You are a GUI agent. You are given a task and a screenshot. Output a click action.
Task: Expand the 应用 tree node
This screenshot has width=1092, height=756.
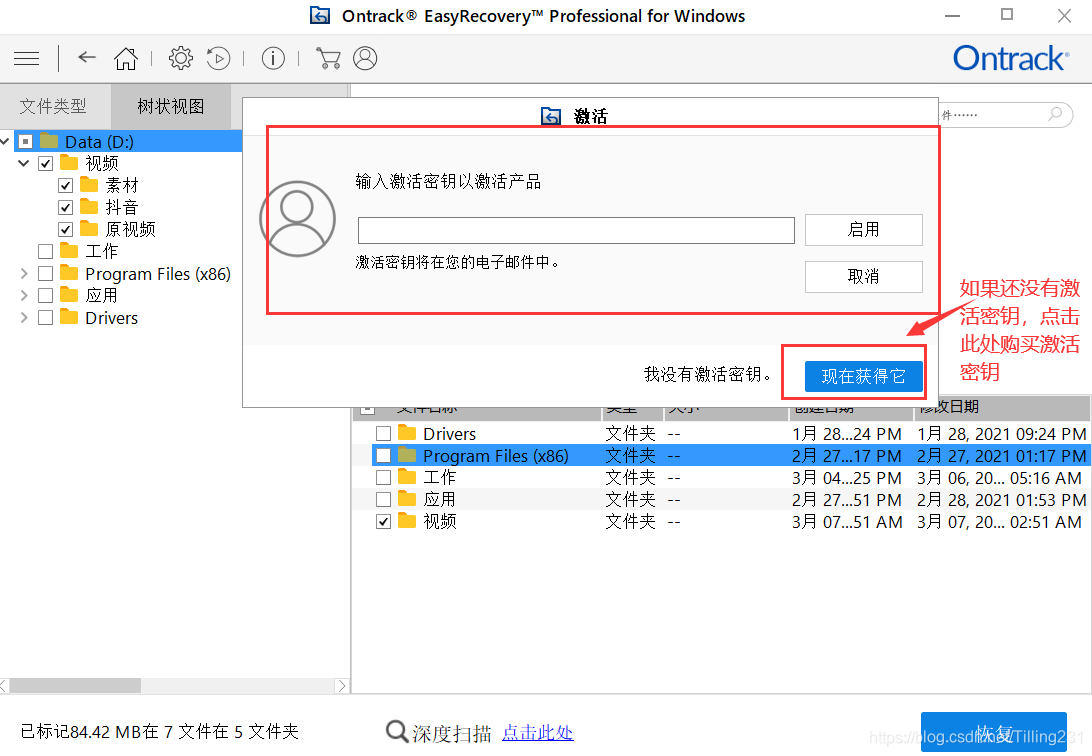24,295
